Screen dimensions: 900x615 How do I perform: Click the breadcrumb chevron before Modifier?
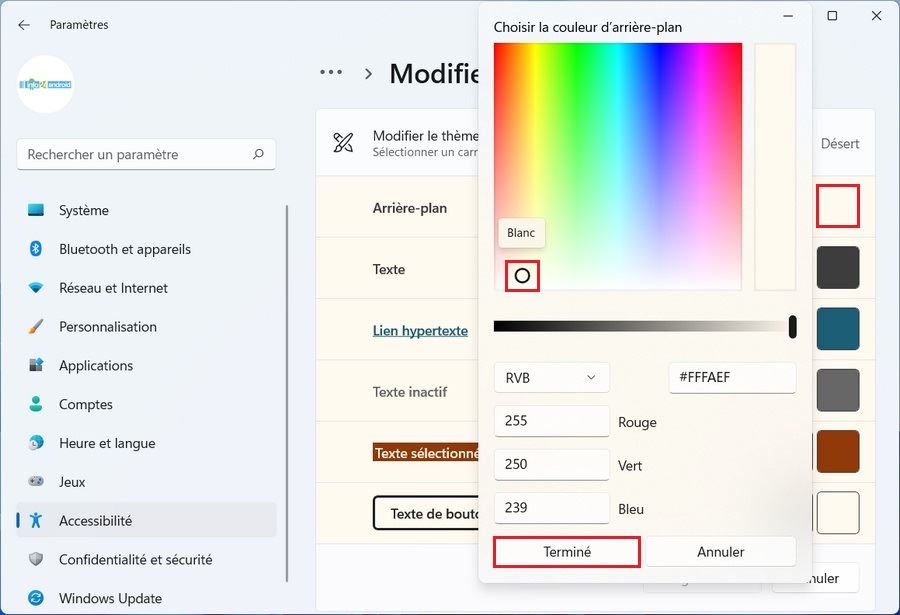pyautogui.click(x=368, y=73)
